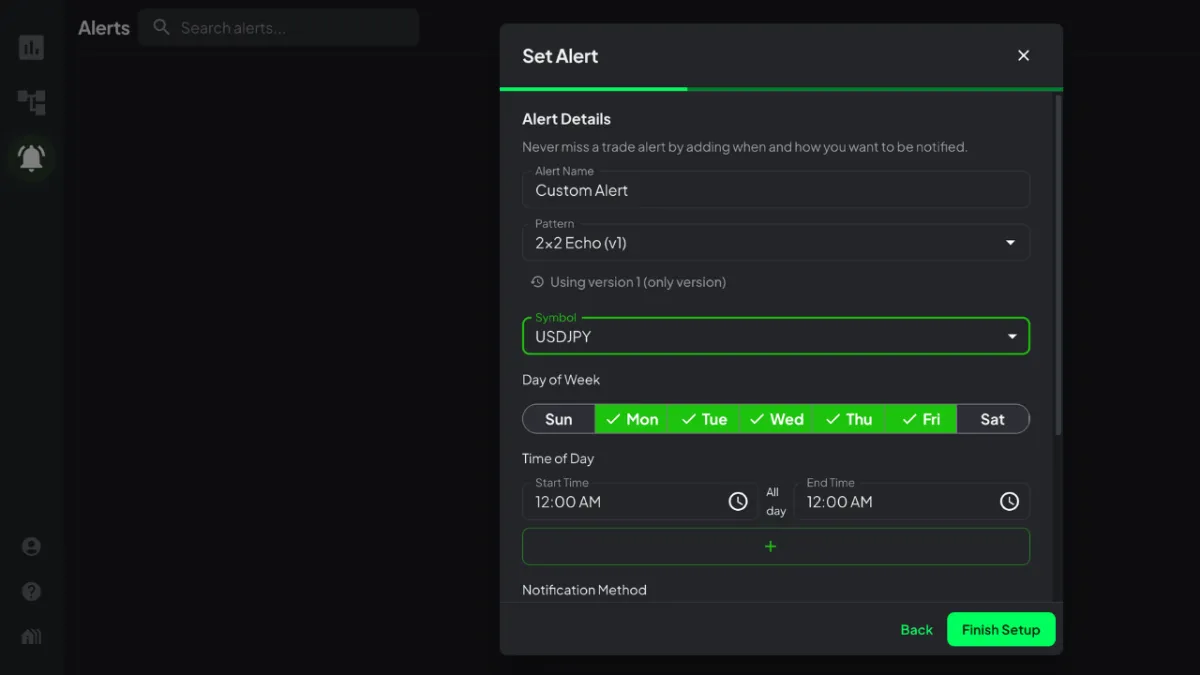Click the bottom sidebar library icon
This screenshot has width=1200, height=675.
tap(32, 637)
